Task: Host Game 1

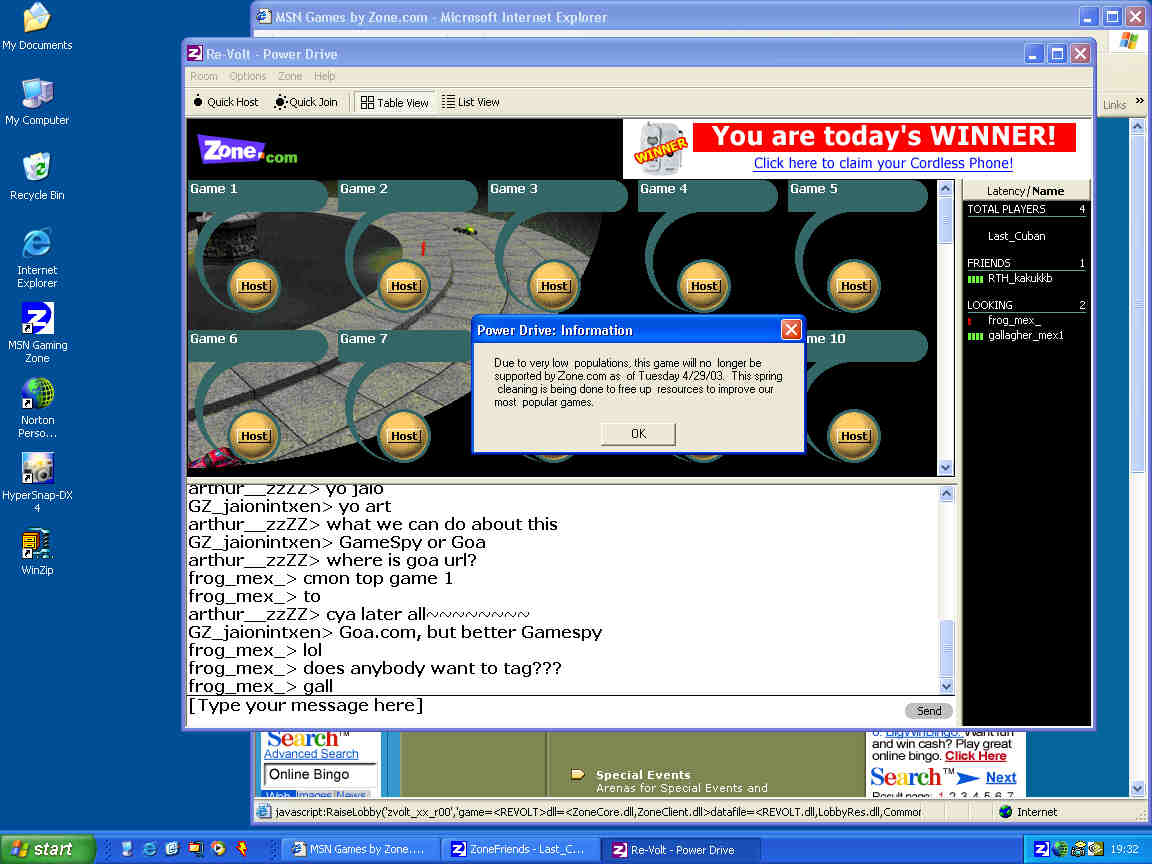Action: 254,286
